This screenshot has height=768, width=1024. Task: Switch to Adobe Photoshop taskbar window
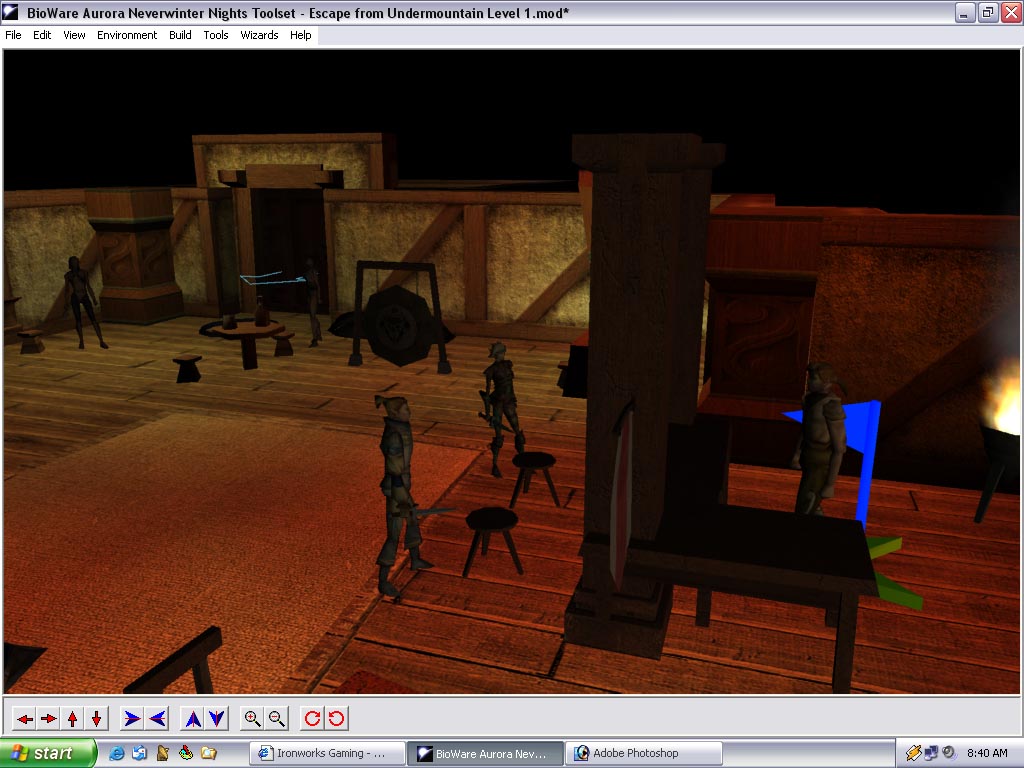644,754
